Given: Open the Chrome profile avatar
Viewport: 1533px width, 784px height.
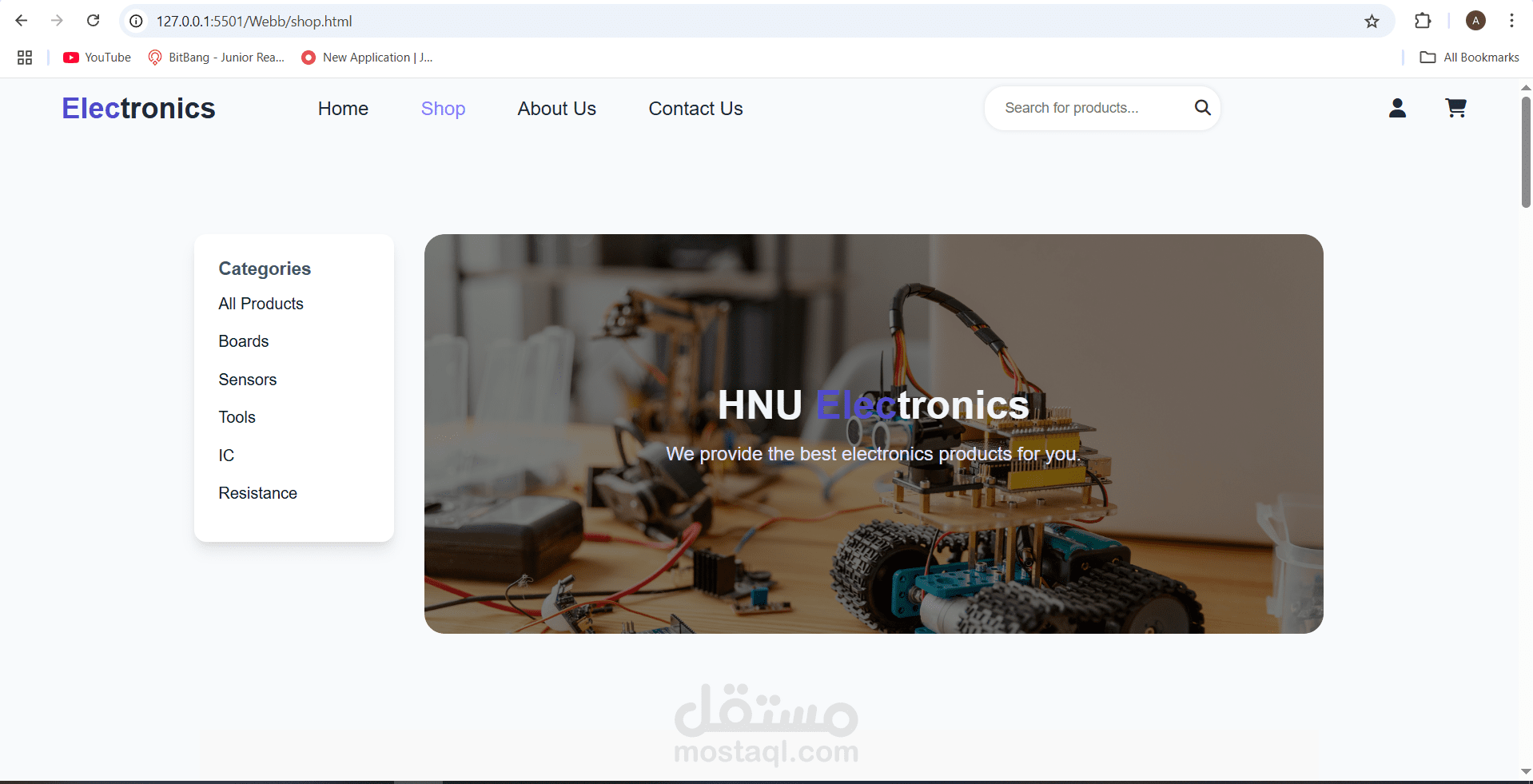Looking at the screenshot, I should 1475,21.
